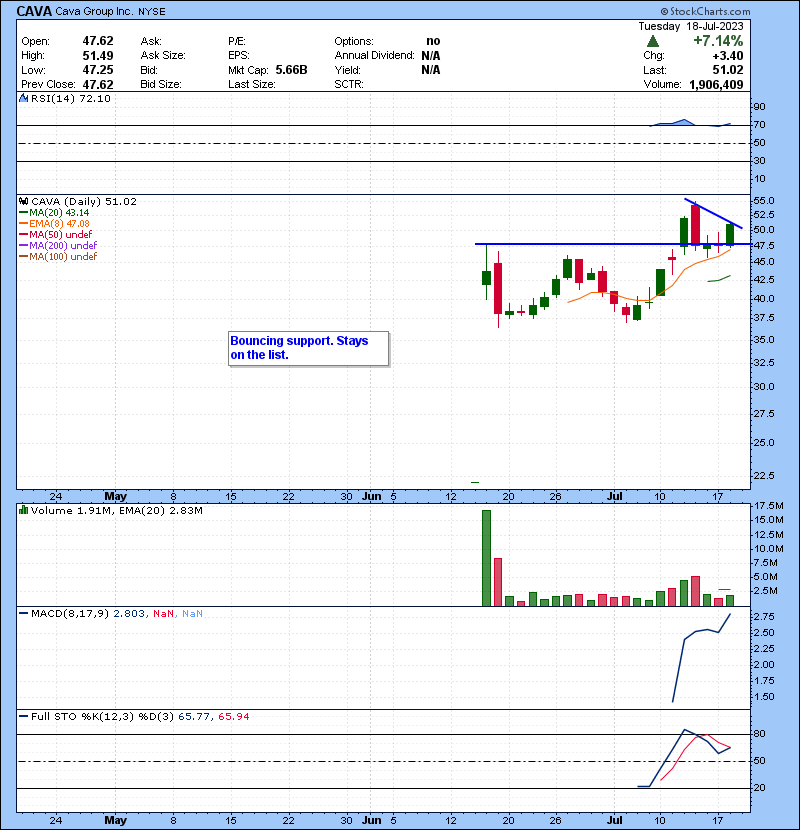Click the Options value 'no'
This screenshot has height=830, width=800.
tap(433, 41)
